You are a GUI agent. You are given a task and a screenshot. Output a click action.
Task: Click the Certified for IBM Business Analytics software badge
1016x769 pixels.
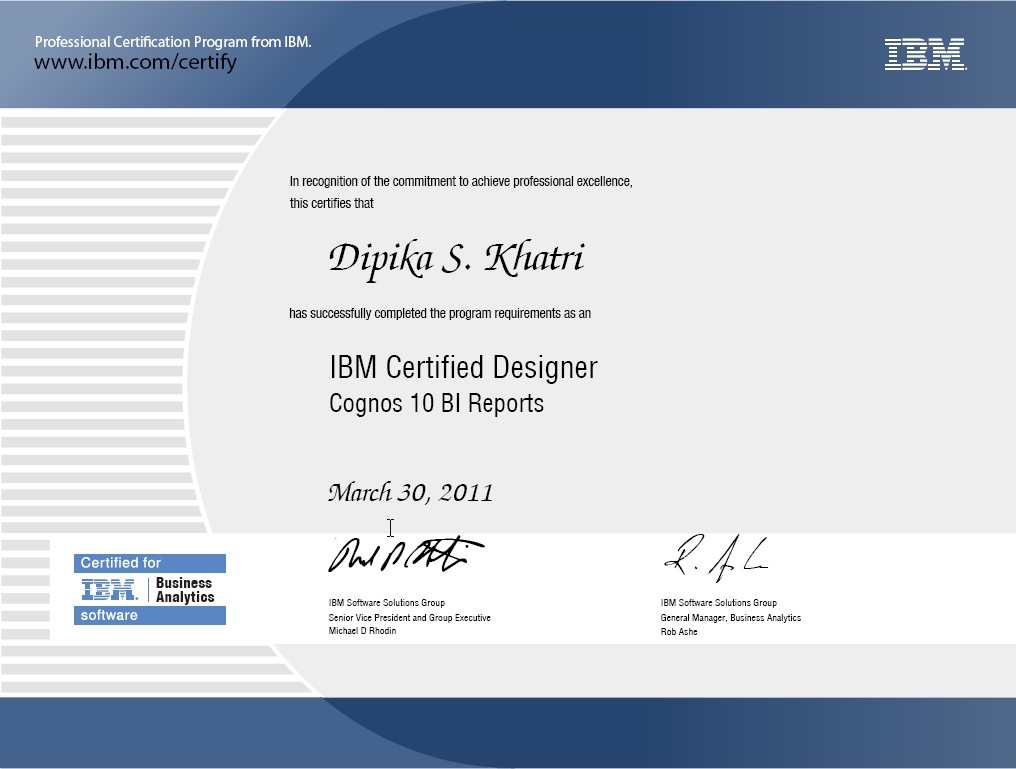click(x=150, y=589)
